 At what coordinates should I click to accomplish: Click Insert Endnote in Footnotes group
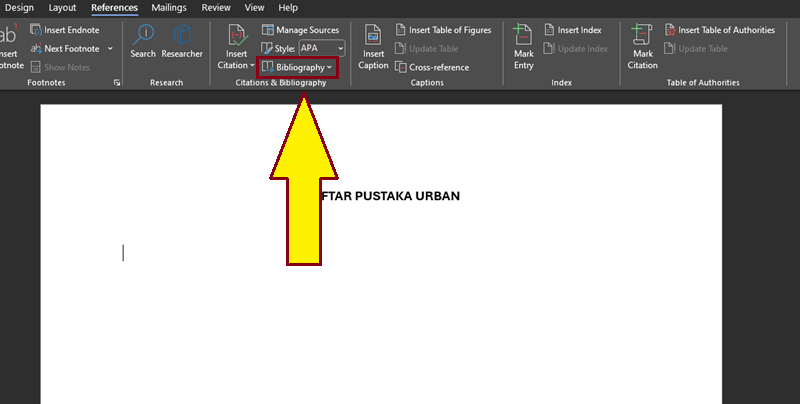[68, 30]
